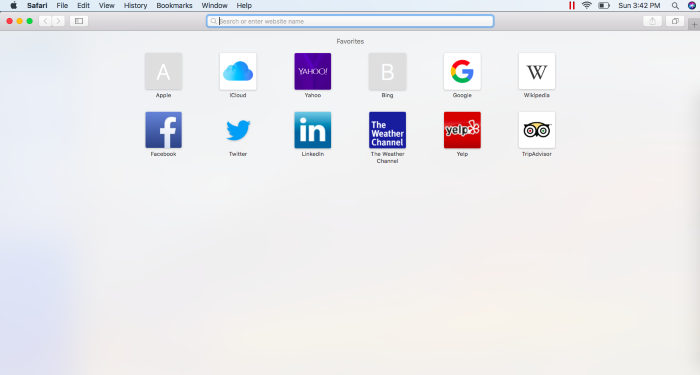Click the Wikipedia label under its tile
The width and height of the screenshot is (700, 375).
click(537, 95)
